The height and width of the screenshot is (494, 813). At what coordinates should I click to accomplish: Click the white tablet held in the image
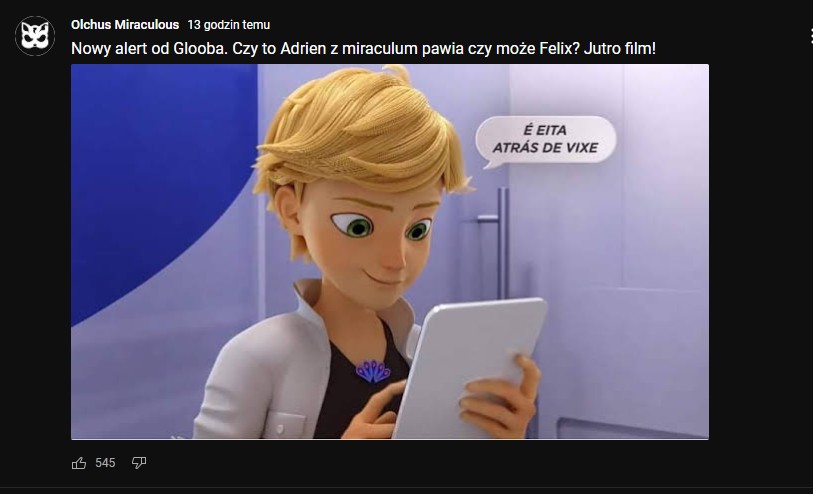click(x=469, y=367)
